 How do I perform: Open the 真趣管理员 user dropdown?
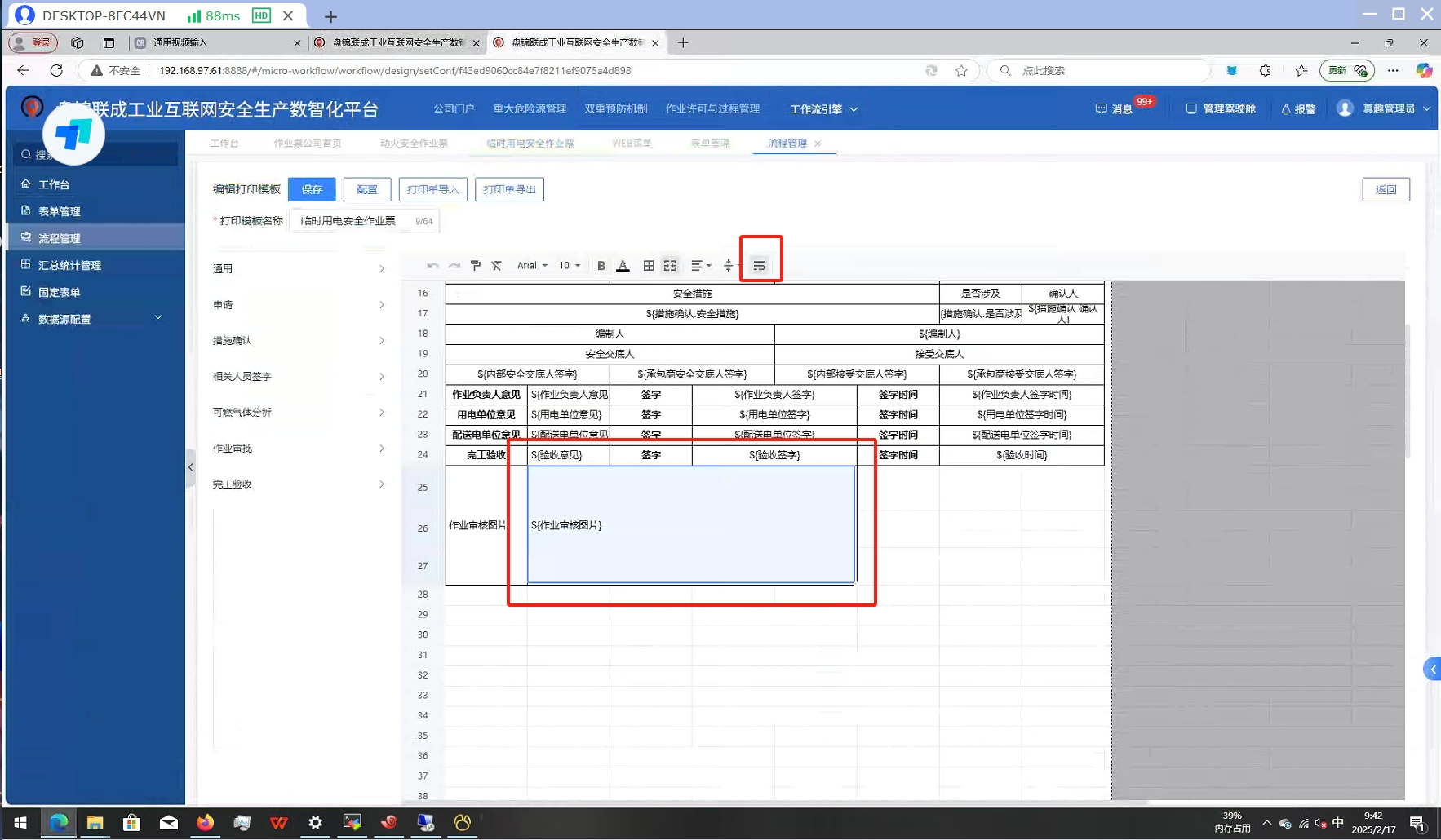click(x=1384, y=109)
